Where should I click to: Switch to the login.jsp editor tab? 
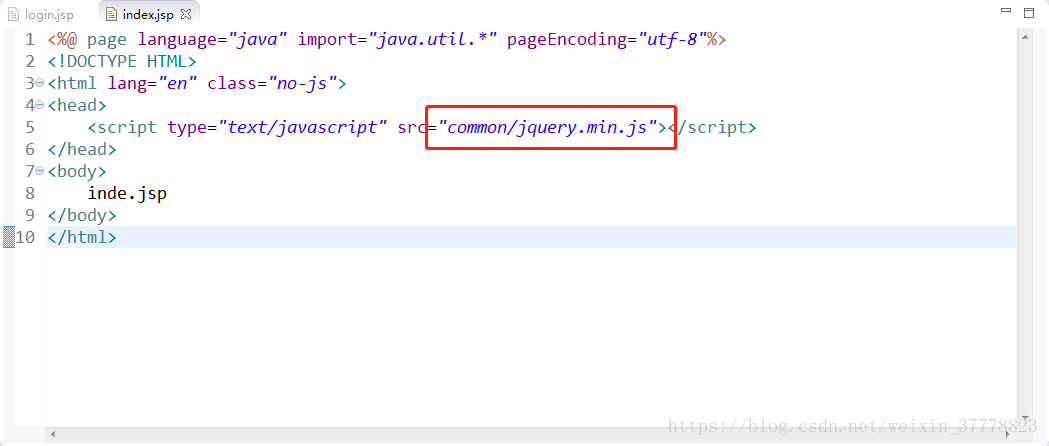pos(41,14)
